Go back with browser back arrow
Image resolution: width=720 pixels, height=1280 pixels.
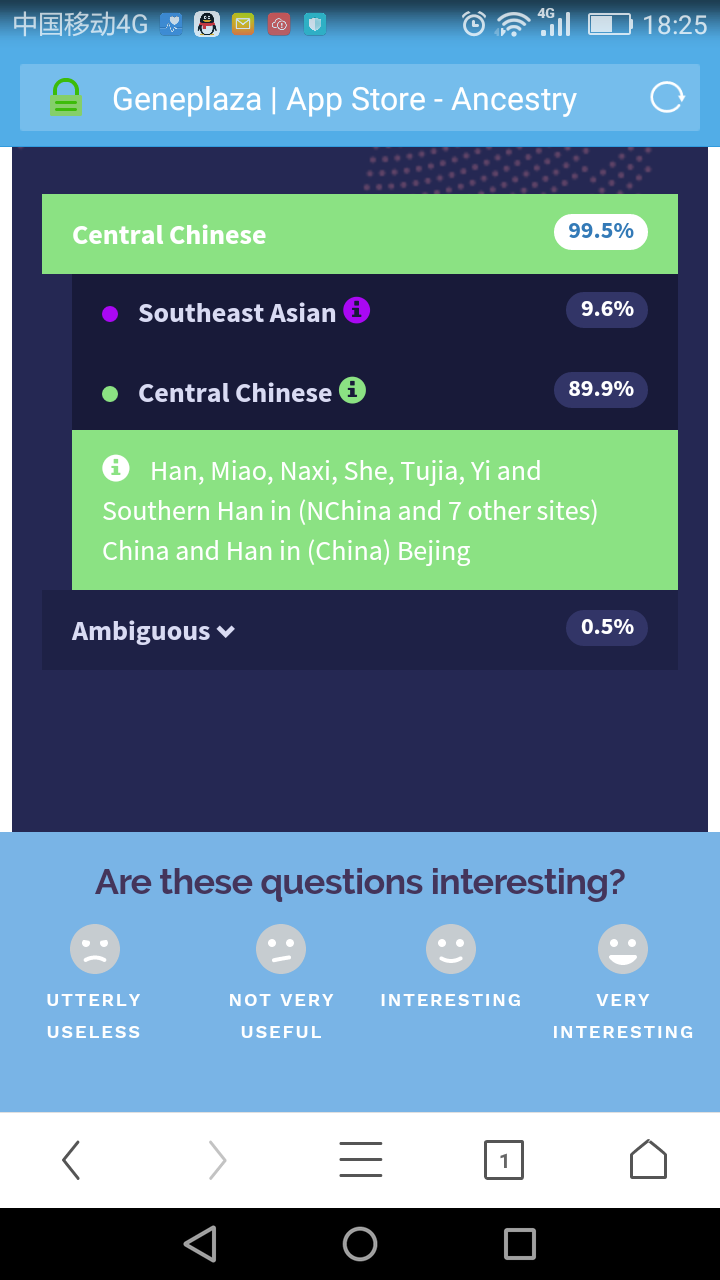71,1160
